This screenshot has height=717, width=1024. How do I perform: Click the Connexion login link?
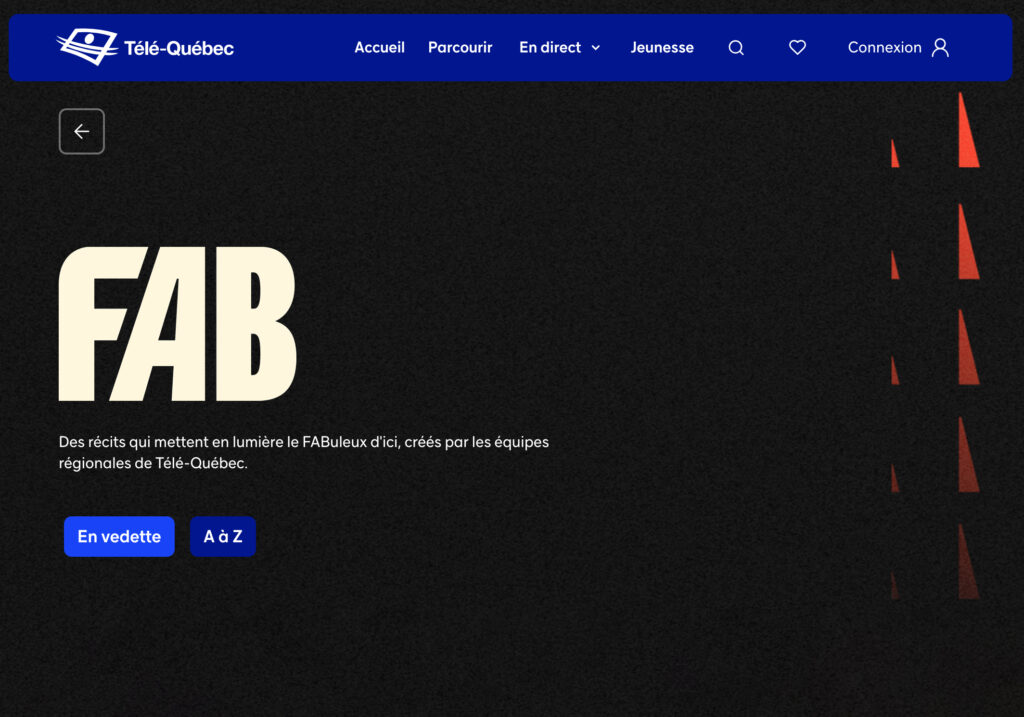[x=884, y=48]
